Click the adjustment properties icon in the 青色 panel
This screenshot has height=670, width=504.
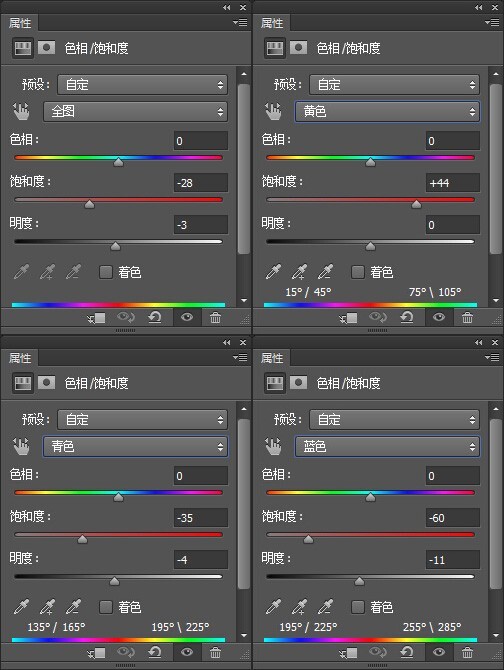click(x=23, y=383)
